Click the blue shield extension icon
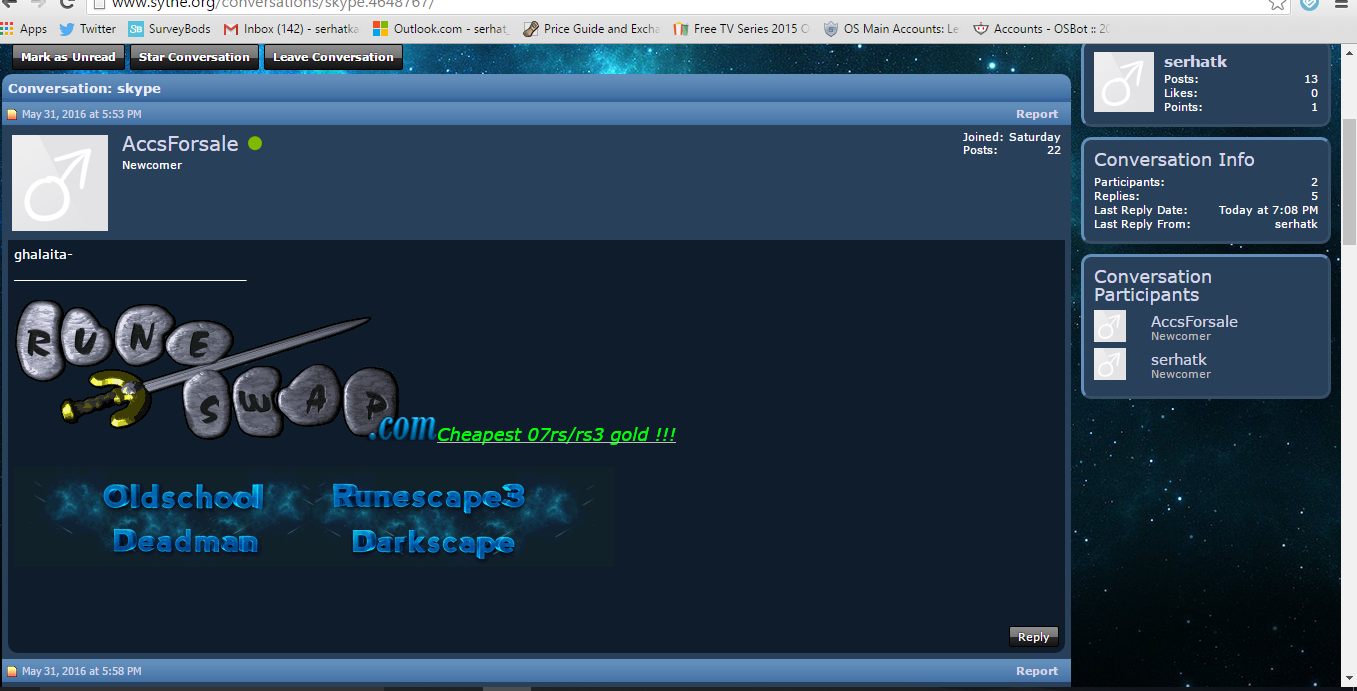The height and width of the screenshot is (691, 1357). (x=1310, y=4)
